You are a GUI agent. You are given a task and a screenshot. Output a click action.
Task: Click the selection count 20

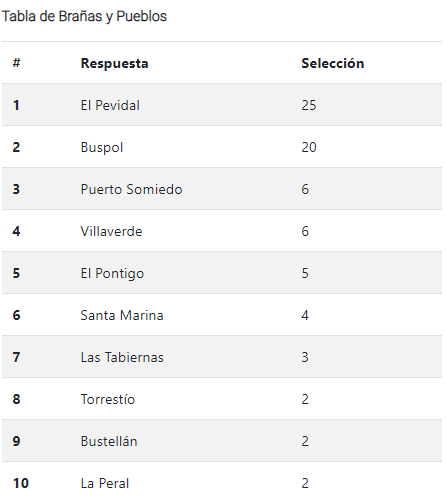click(309, 147)
